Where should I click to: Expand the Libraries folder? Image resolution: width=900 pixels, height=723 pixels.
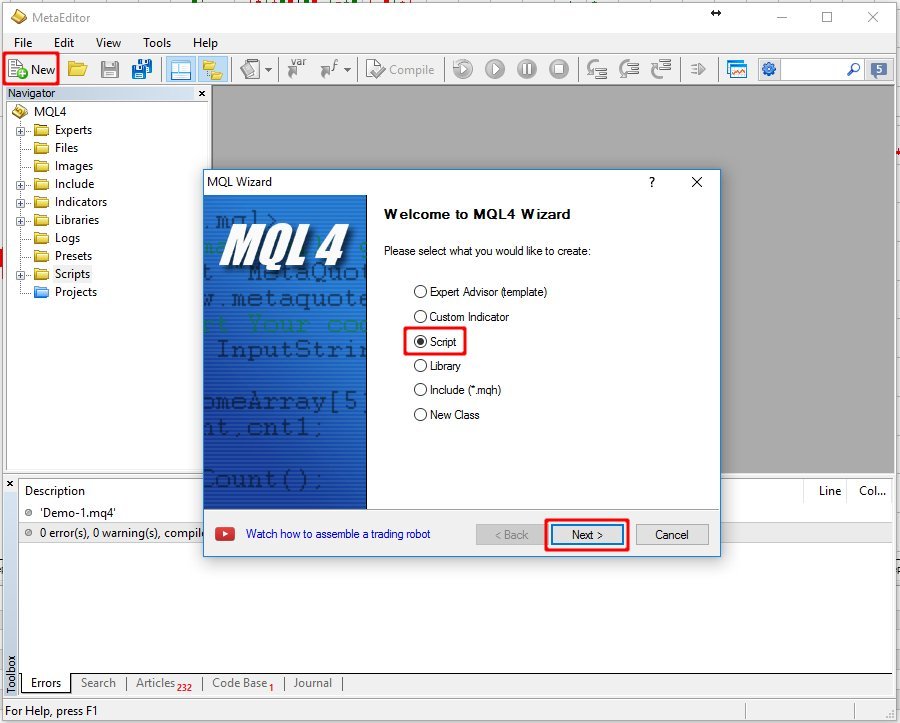click(x=20, y=221)
